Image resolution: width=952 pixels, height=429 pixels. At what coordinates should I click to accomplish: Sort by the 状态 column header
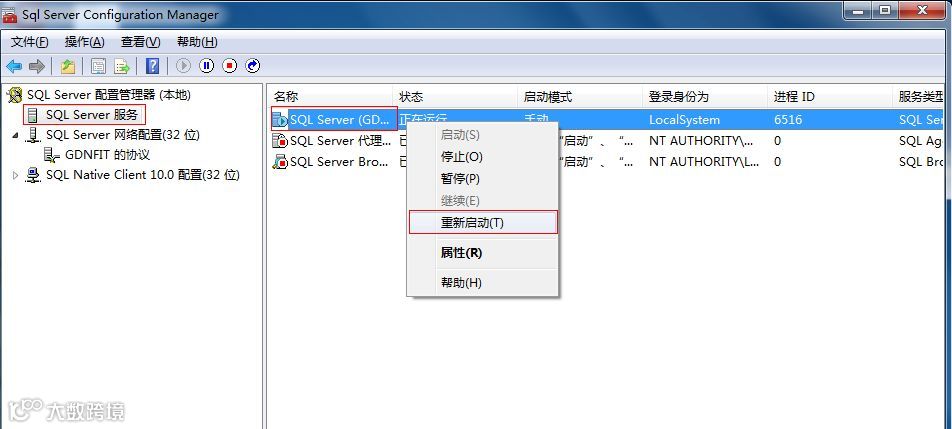[456, 96]
